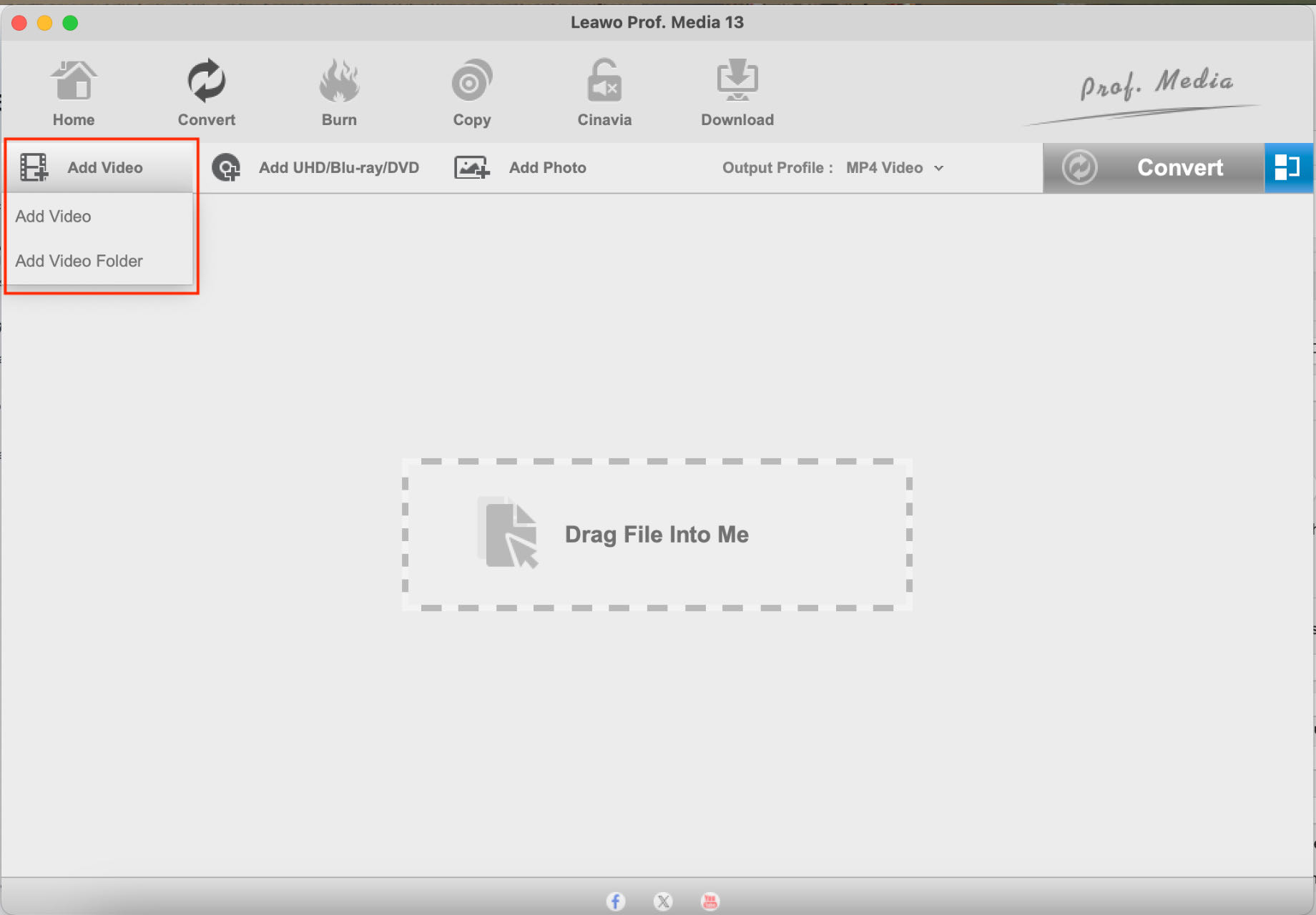This screenshot has width=1316, height=915.
Task: Collapse the Add Video dropdown button
Action: [100, 167]
